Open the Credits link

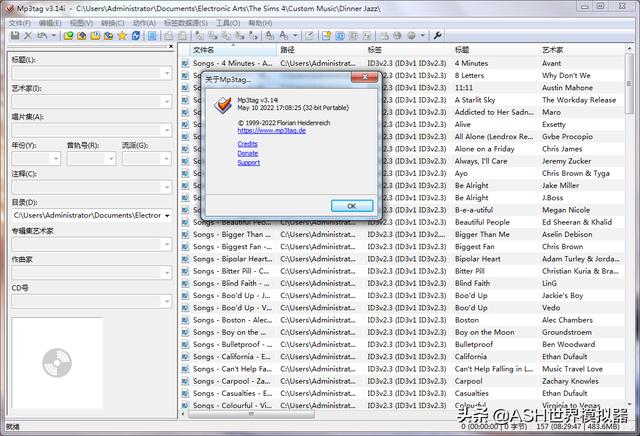pyautogui.click(x=247, y=144)
